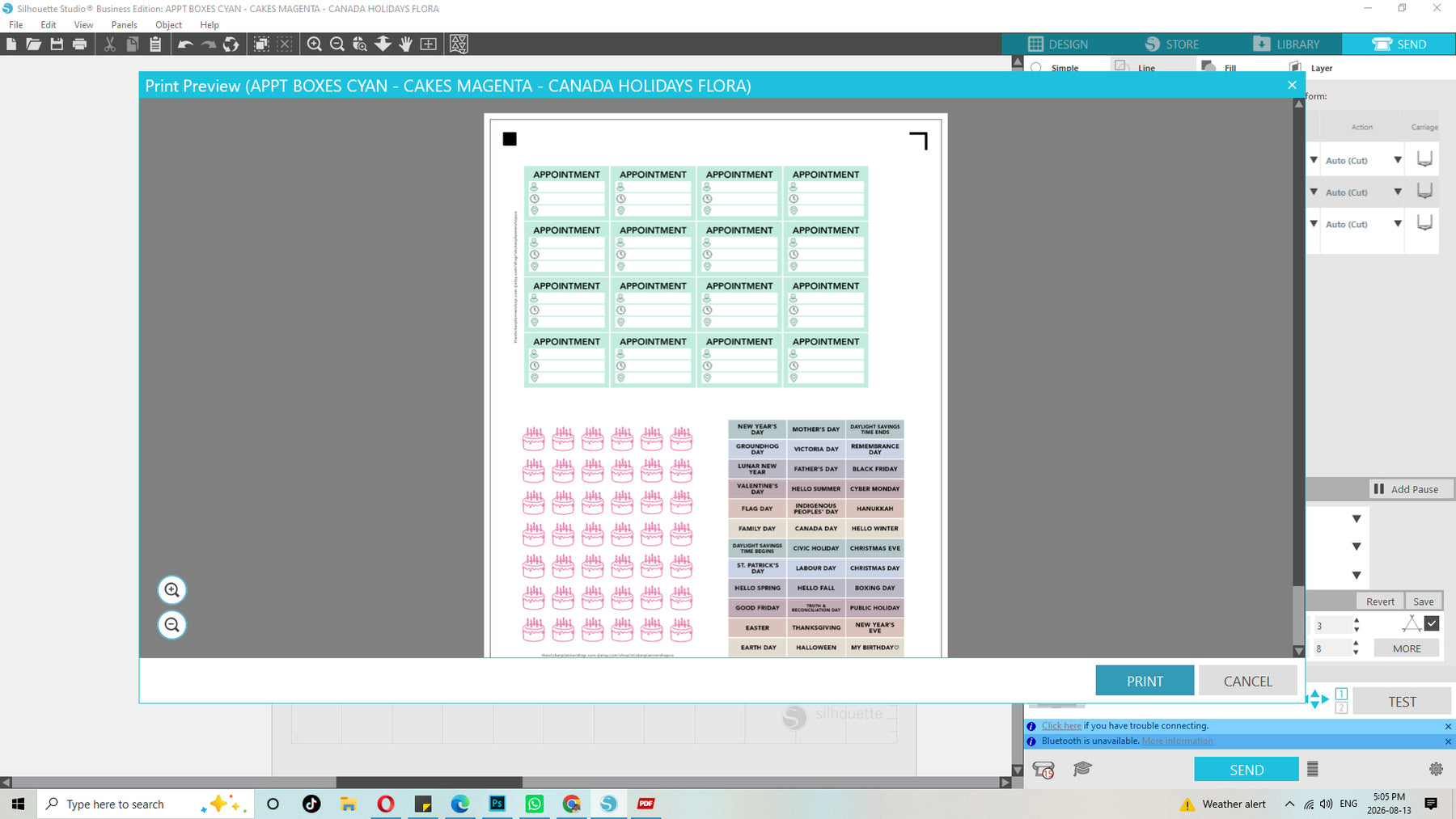Select the Simple radio button
Screen dimensions: 1456x819
click(1036, 68)
